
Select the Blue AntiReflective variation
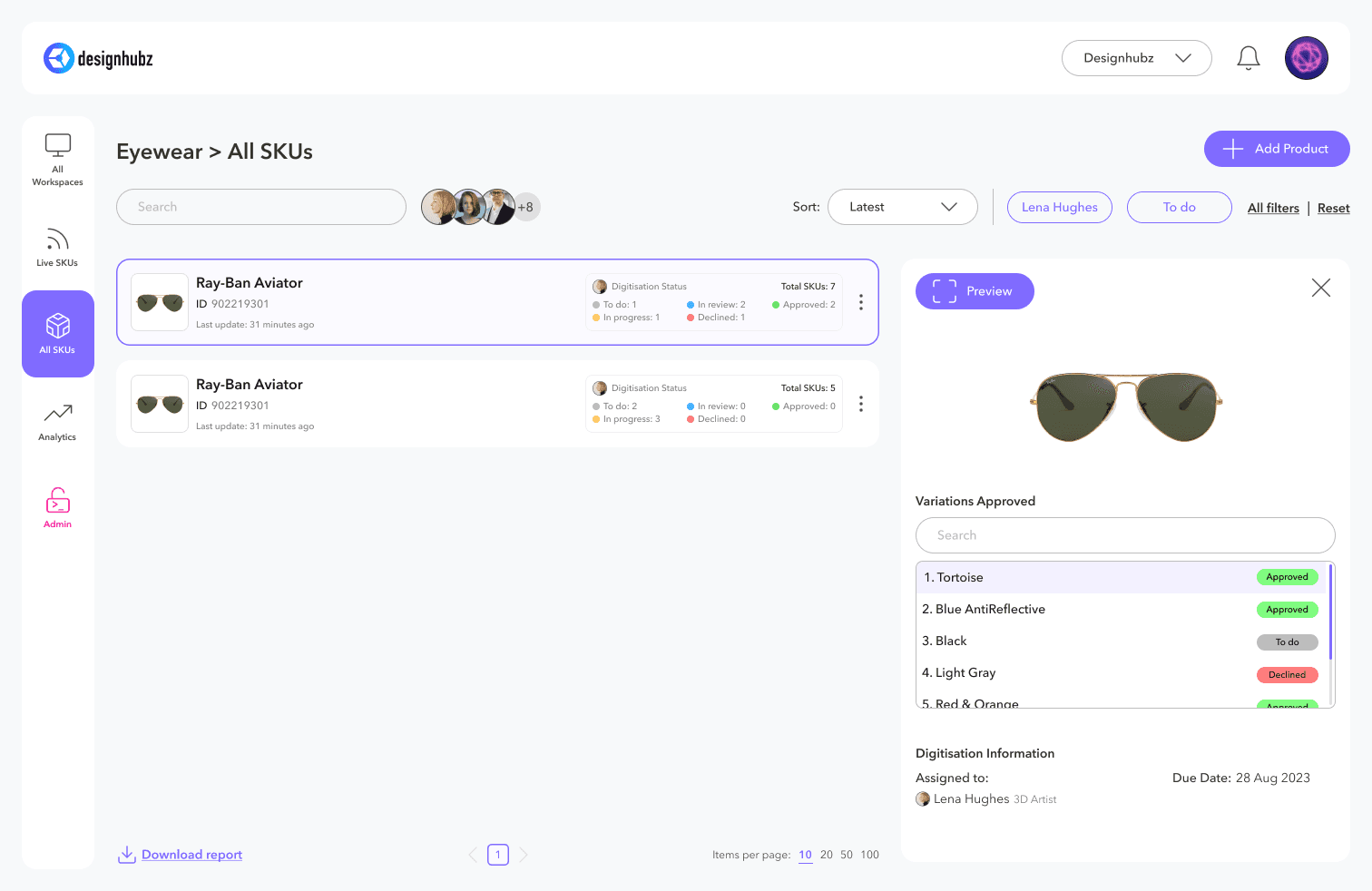pyautogui.click(x=1122, y=609)
